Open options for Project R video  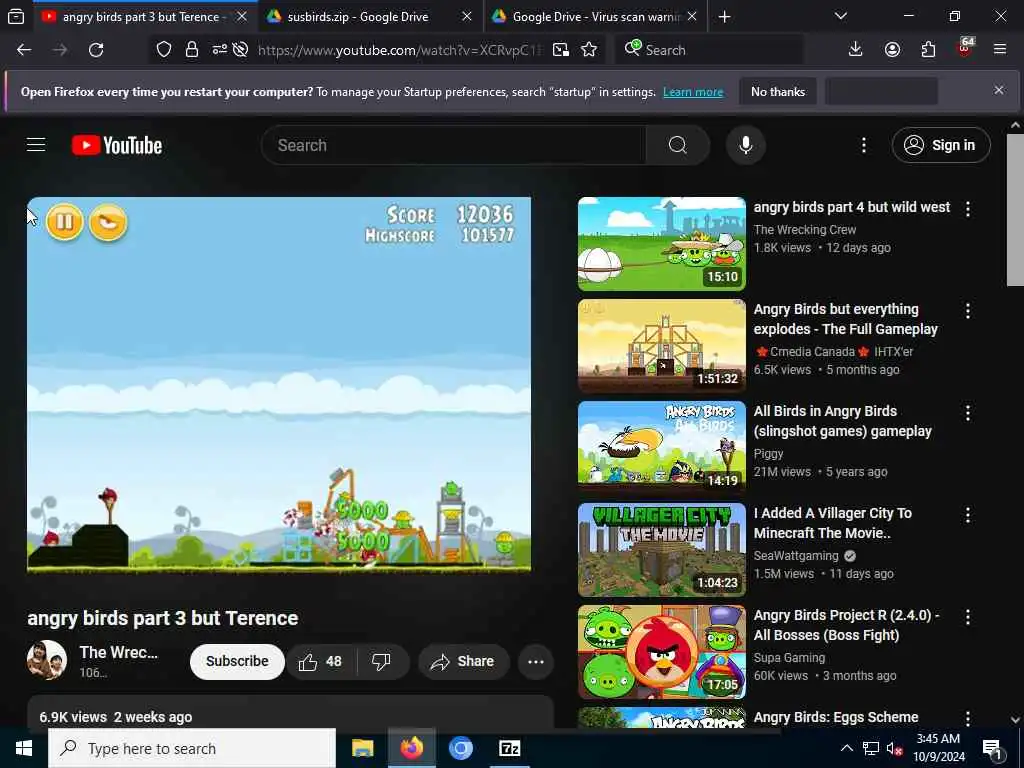(967, 616)
